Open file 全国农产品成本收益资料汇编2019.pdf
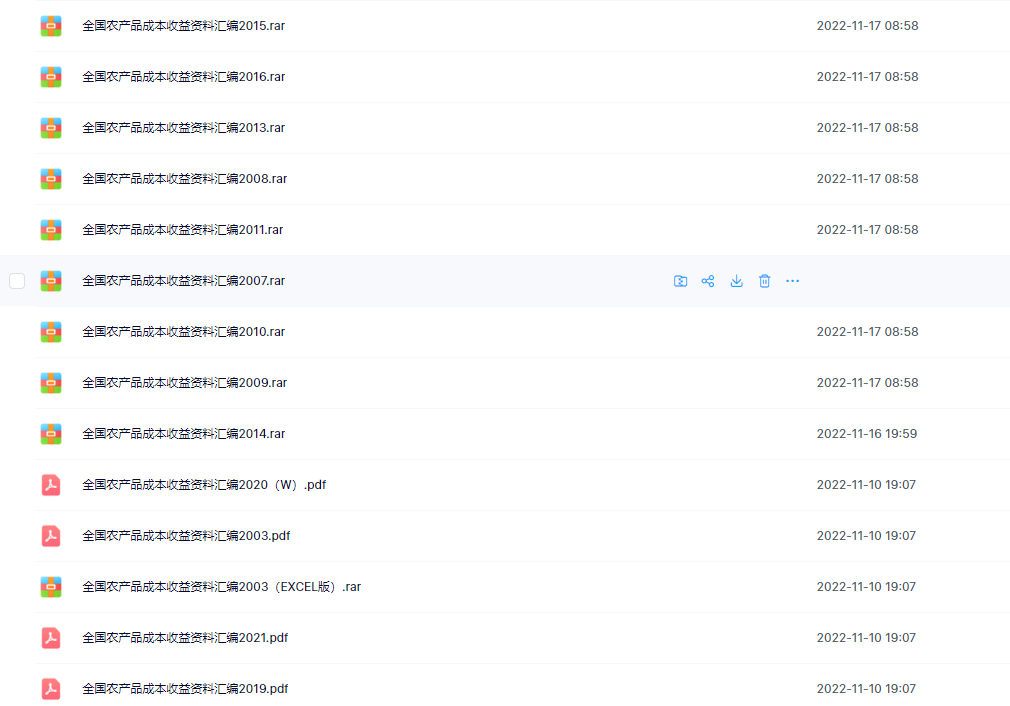The height and width of the screenshot is (706, 1010). click(185, 689)
